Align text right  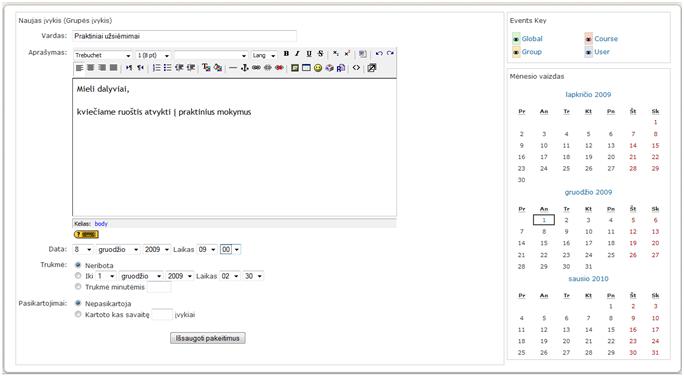click(102, 68)
